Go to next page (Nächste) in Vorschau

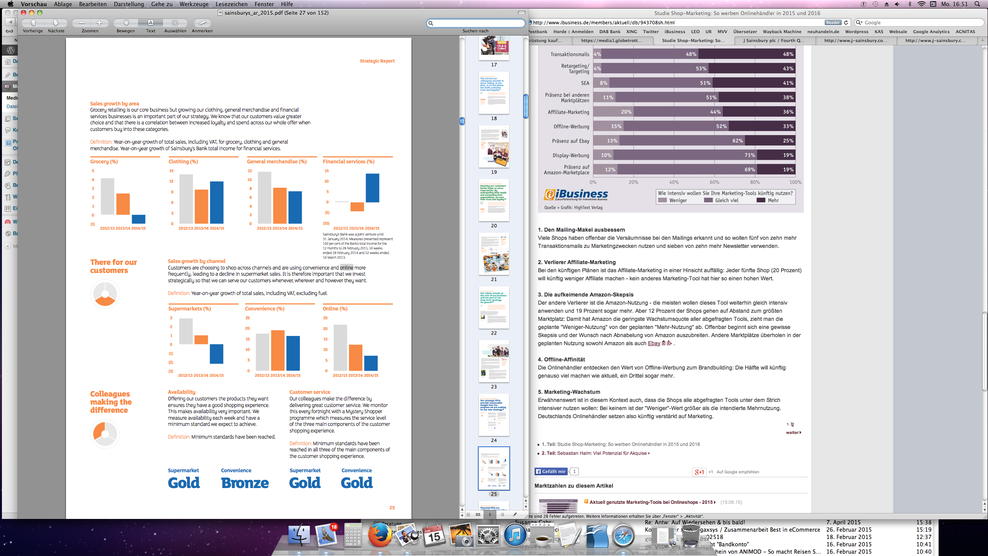point(56,23)
